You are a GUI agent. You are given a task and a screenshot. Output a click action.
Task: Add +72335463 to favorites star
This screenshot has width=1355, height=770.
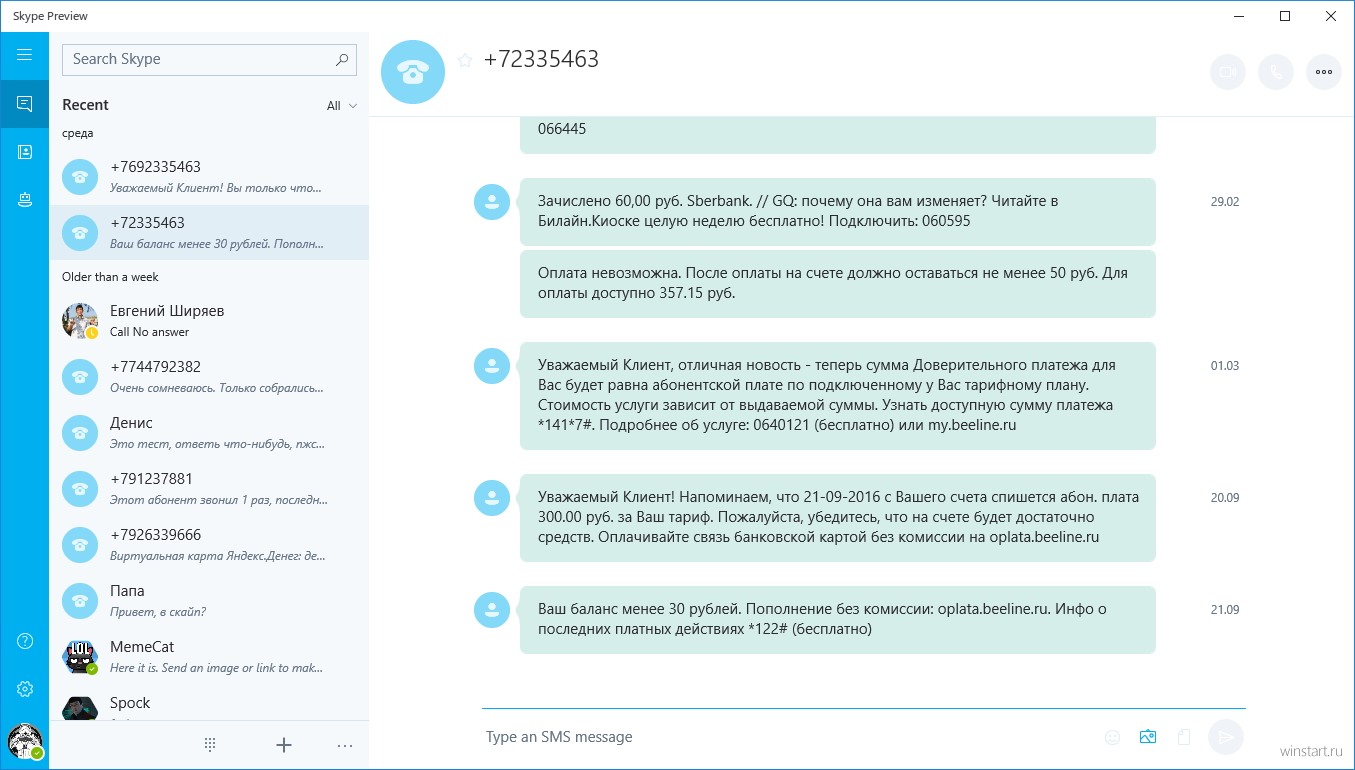tap(464, 60)
